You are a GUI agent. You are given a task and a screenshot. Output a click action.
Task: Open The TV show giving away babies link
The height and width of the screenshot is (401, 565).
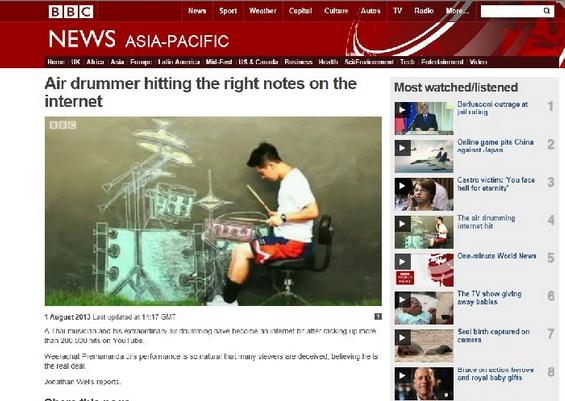pos(489,298)
